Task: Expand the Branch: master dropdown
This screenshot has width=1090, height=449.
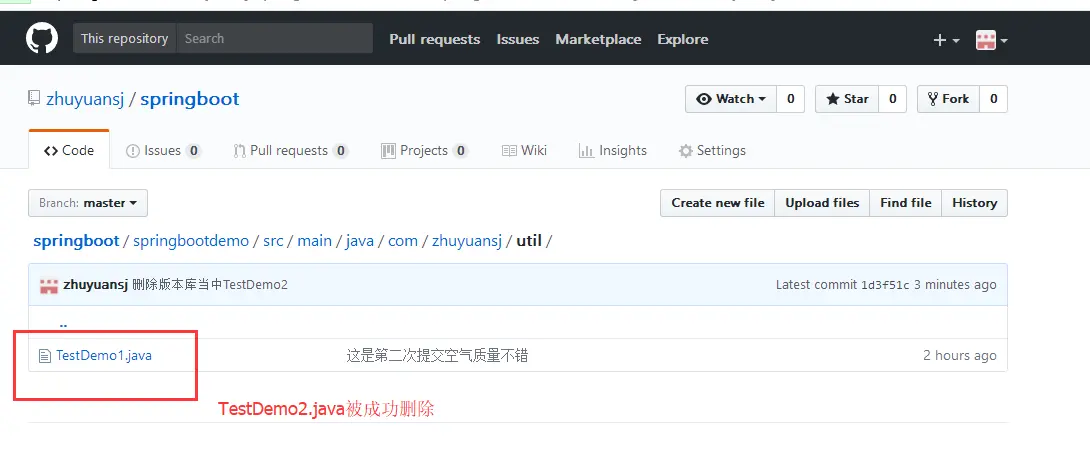Action: (88, 203)
